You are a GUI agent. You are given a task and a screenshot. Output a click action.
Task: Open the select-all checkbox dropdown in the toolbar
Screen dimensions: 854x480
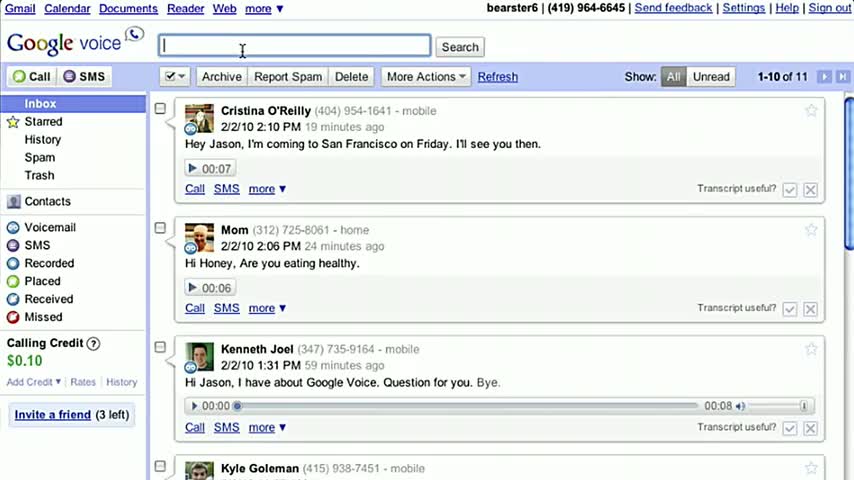point(175,77)
